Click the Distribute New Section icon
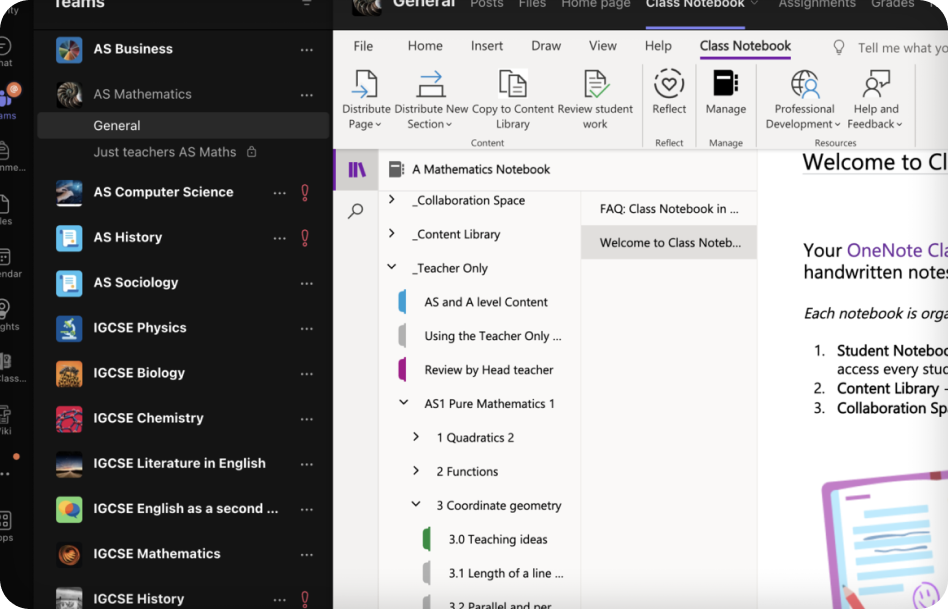Screen dimensions: 948x609 (430, 83)
